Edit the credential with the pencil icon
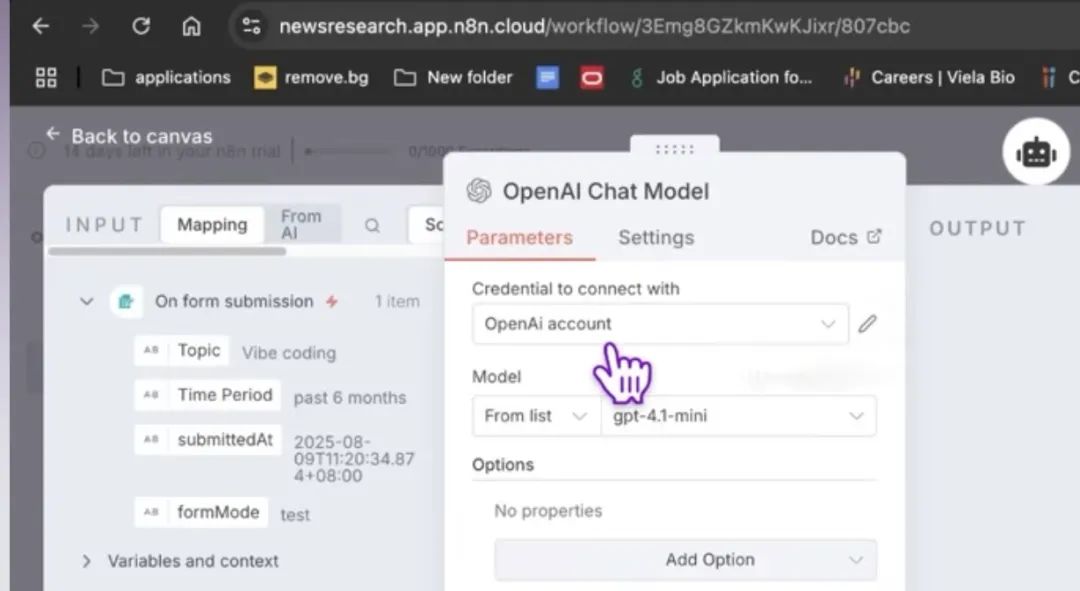The height and width of the screenshot is (591, 1080). coord(867,324)
